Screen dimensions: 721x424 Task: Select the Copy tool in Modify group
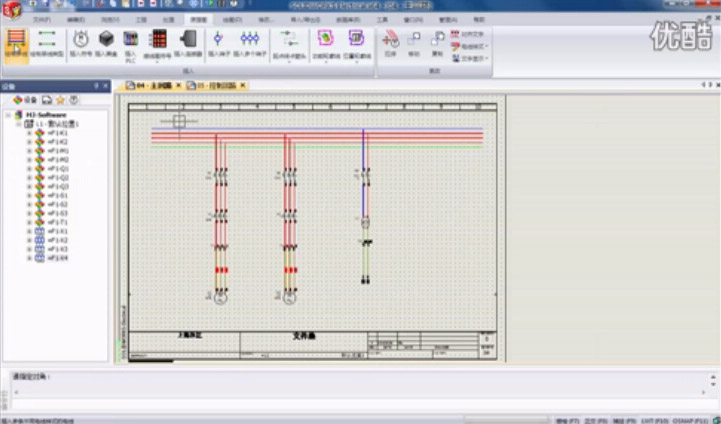tap(437, 43)
